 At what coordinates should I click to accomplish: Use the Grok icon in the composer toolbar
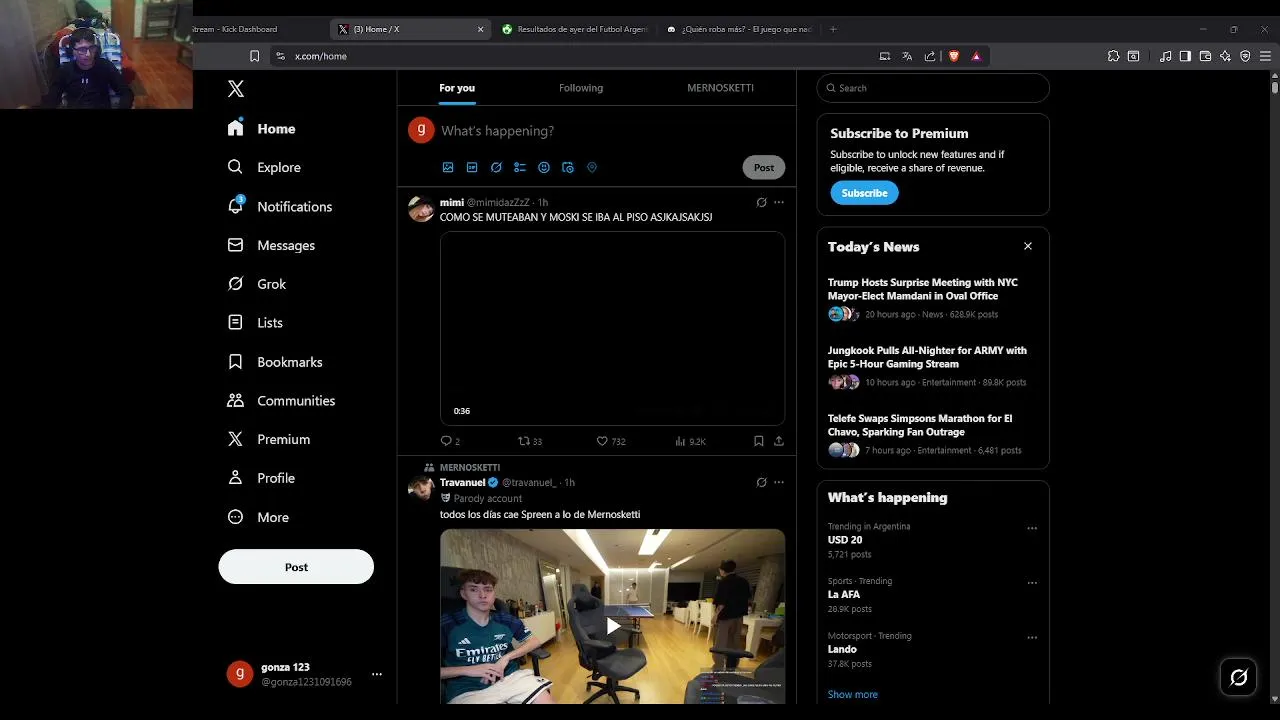click(x=496, y=167)
